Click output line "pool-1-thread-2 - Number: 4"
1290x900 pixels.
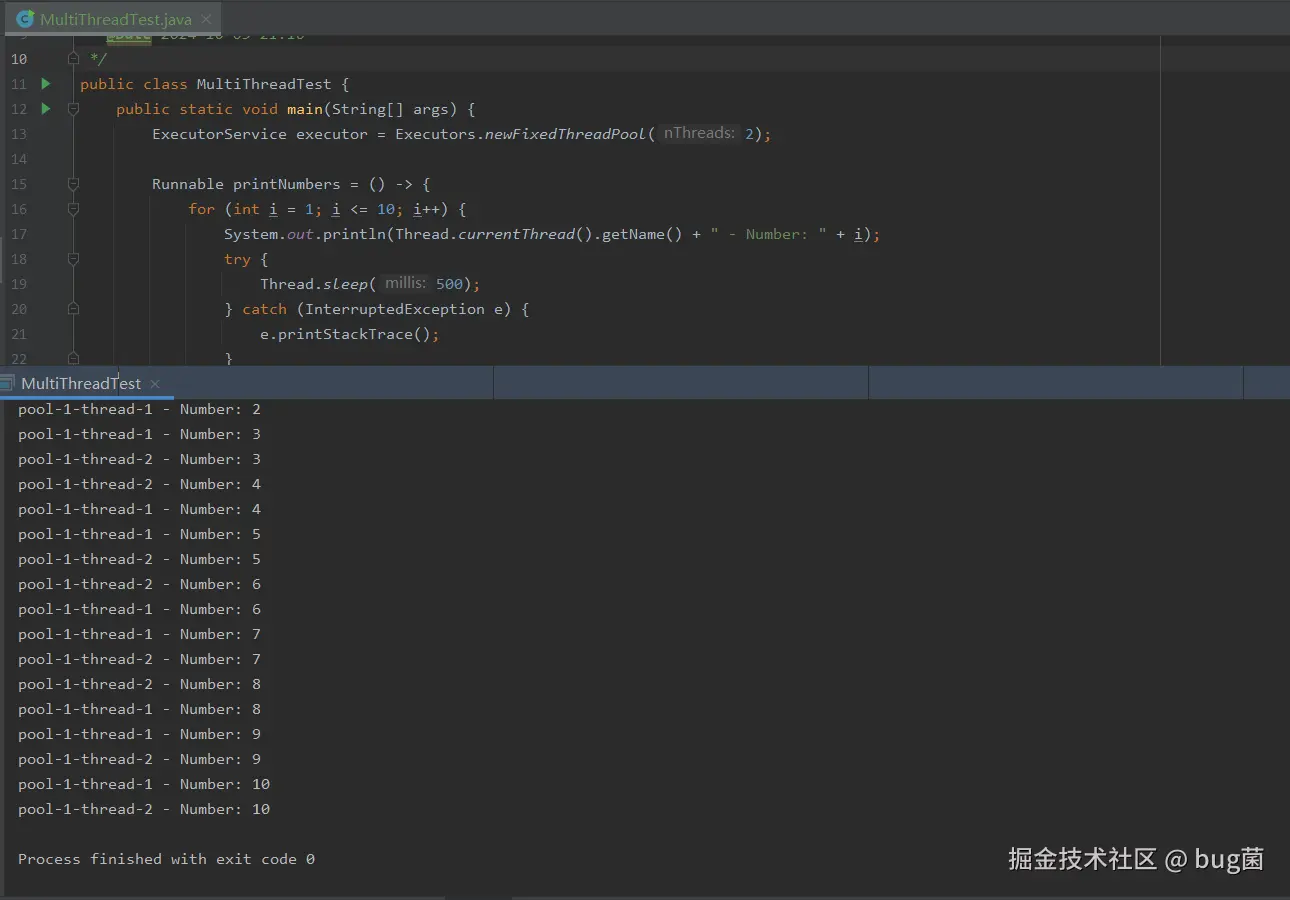(x=139, y=484)
